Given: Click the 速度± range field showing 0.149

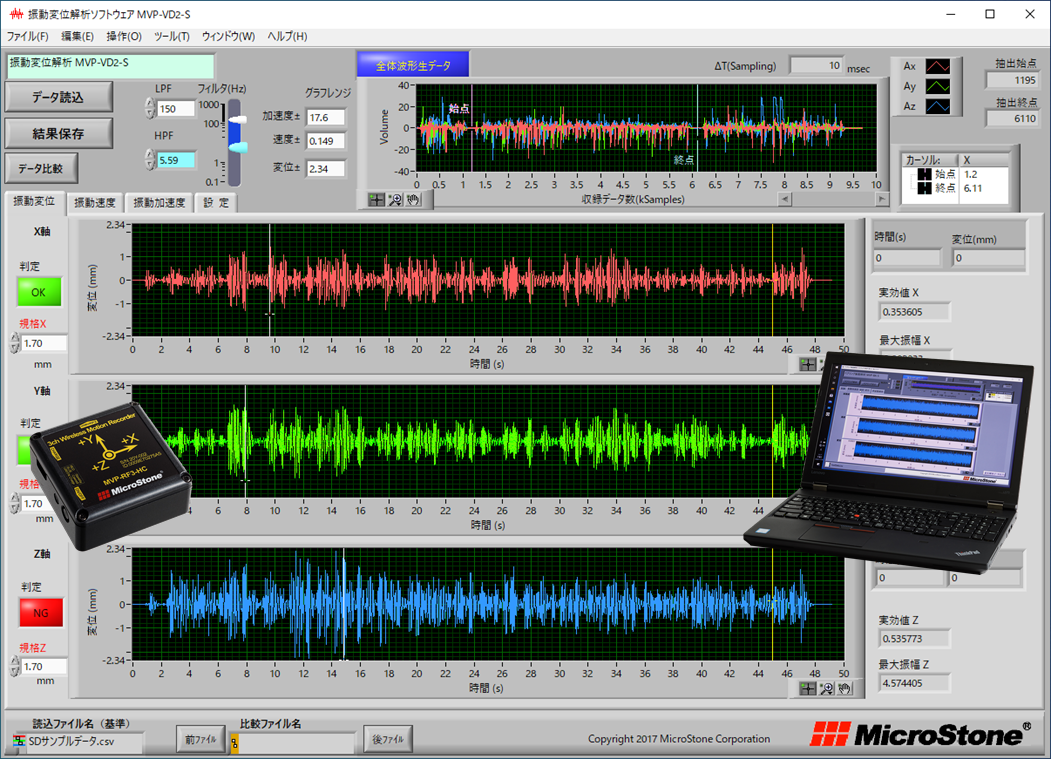Looking at the screenshot, I should (326, 141).
